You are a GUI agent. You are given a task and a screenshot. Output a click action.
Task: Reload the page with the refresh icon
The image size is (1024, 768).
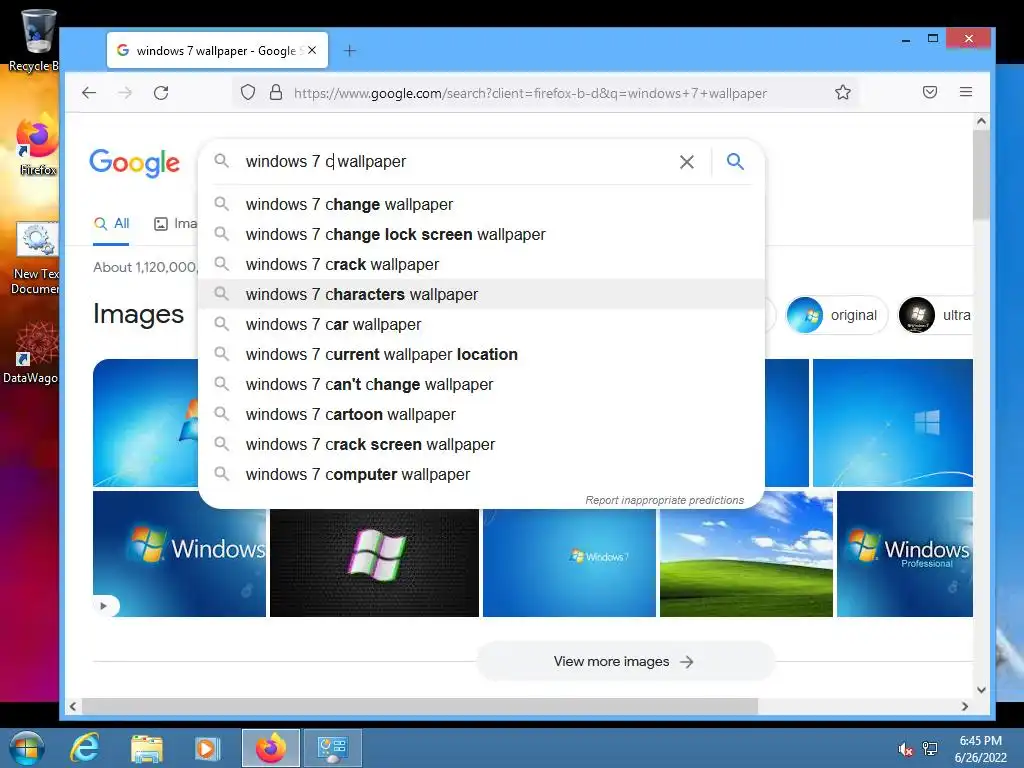[x=161, y=93]
